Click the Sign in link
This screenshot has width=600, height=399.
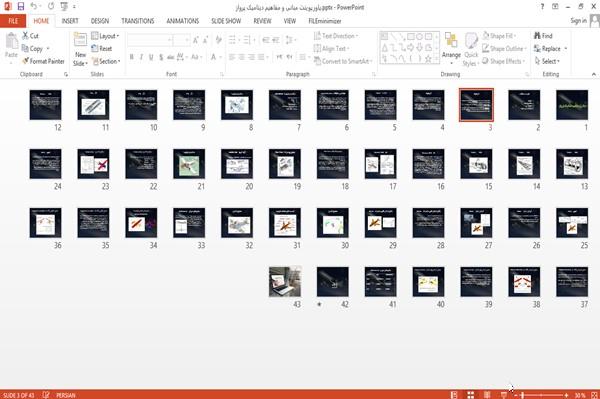[578, 21]
